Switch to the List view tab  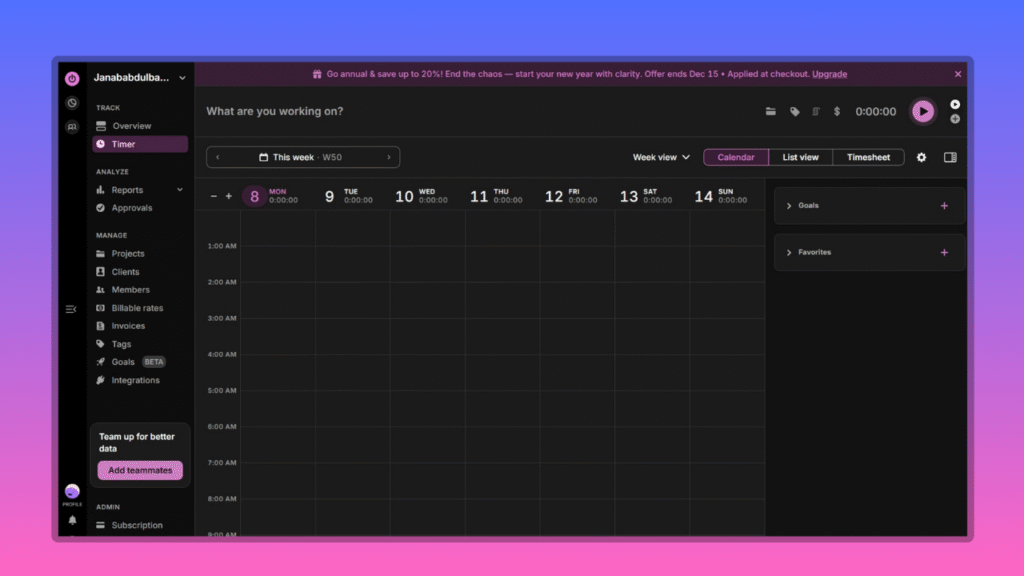[800, 157]
